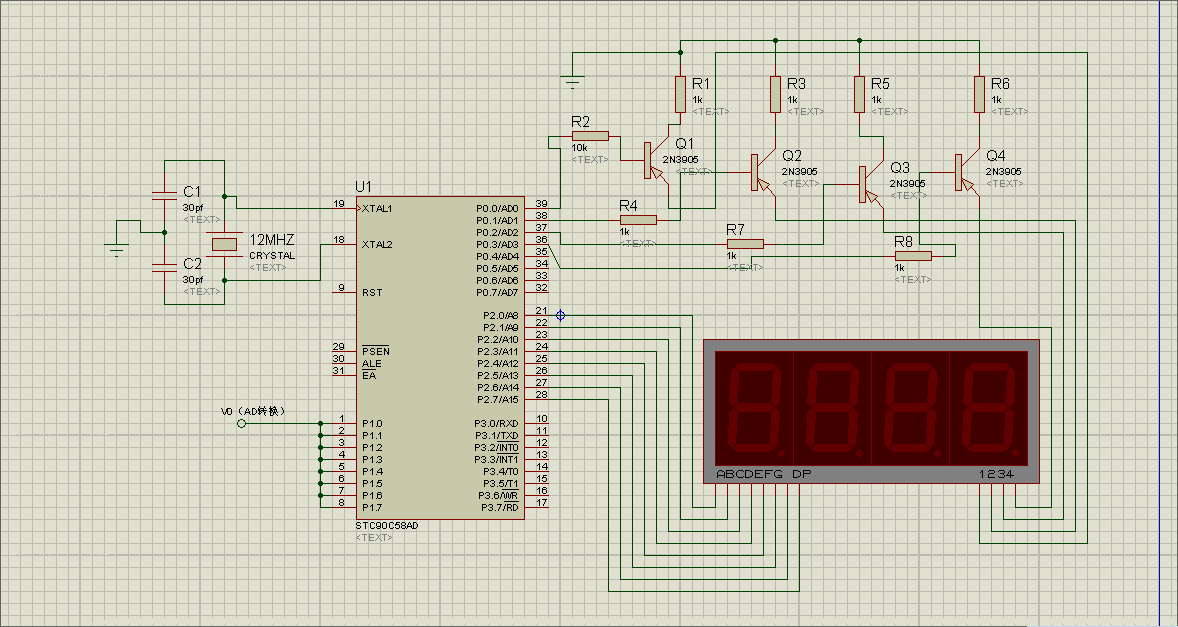Select the four-digit seven-segment display

pos(871,411)
